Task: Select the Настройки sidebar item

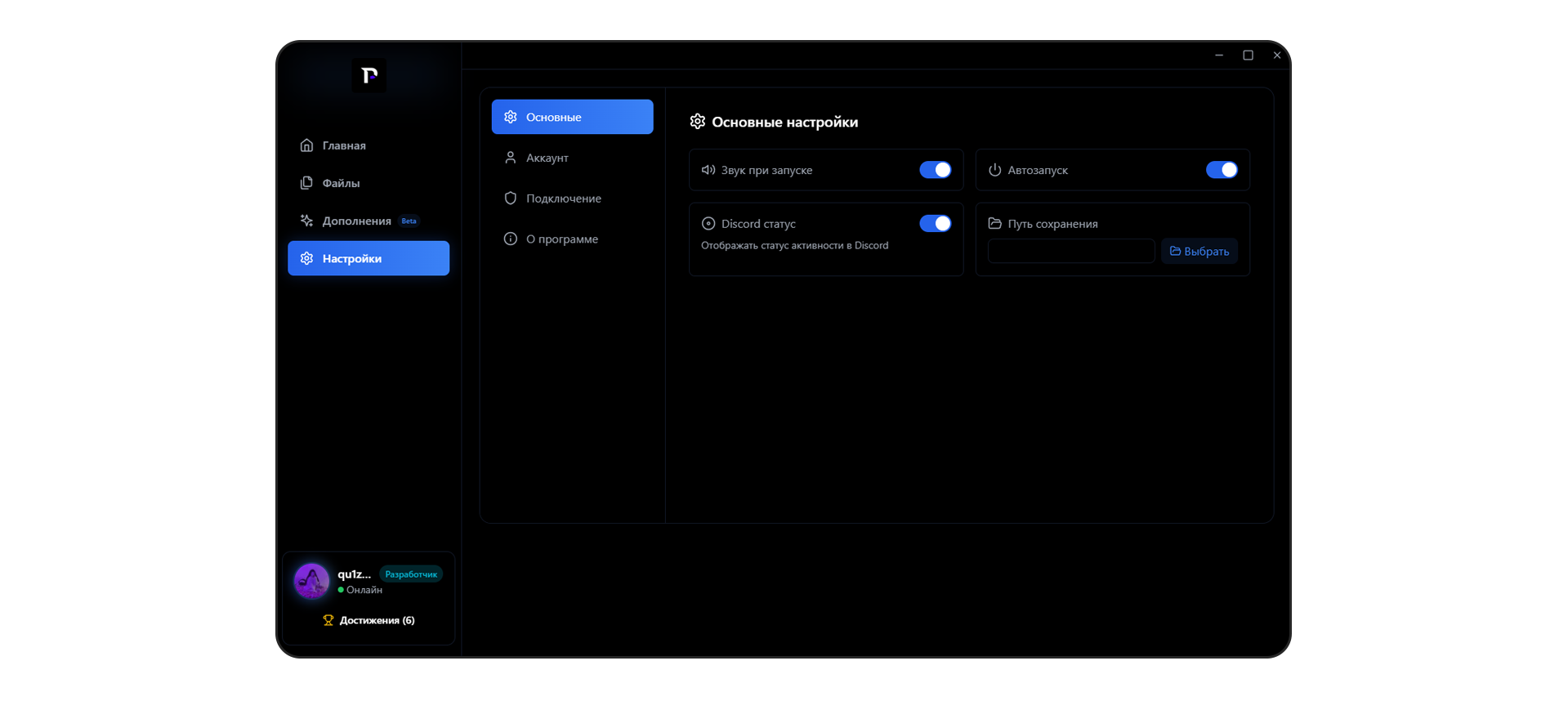Action: [369, 258]
